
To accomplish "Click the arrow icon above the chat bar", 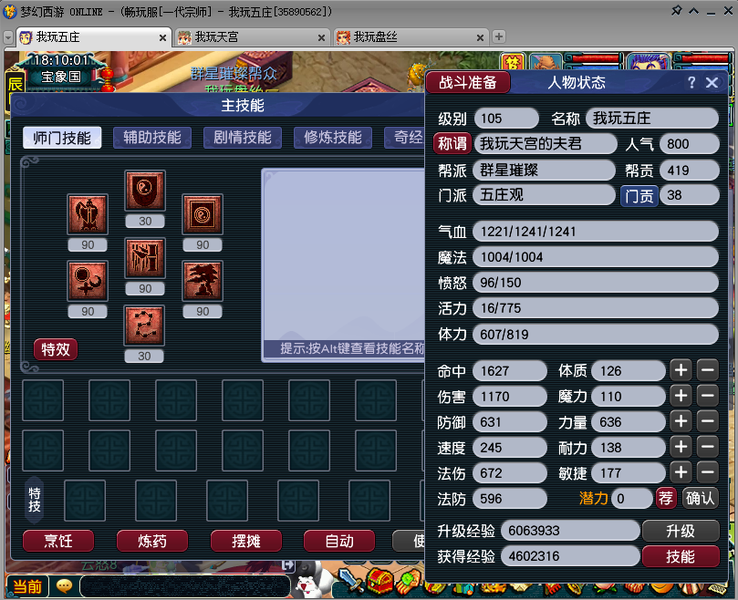I will [x=288, y=565].
